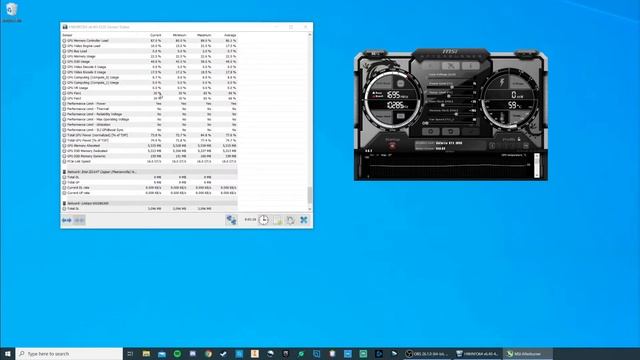This screenshot has height=360, width=640.
Task: Select Performance Limit - Utilization row
Action: pos(149,124)
